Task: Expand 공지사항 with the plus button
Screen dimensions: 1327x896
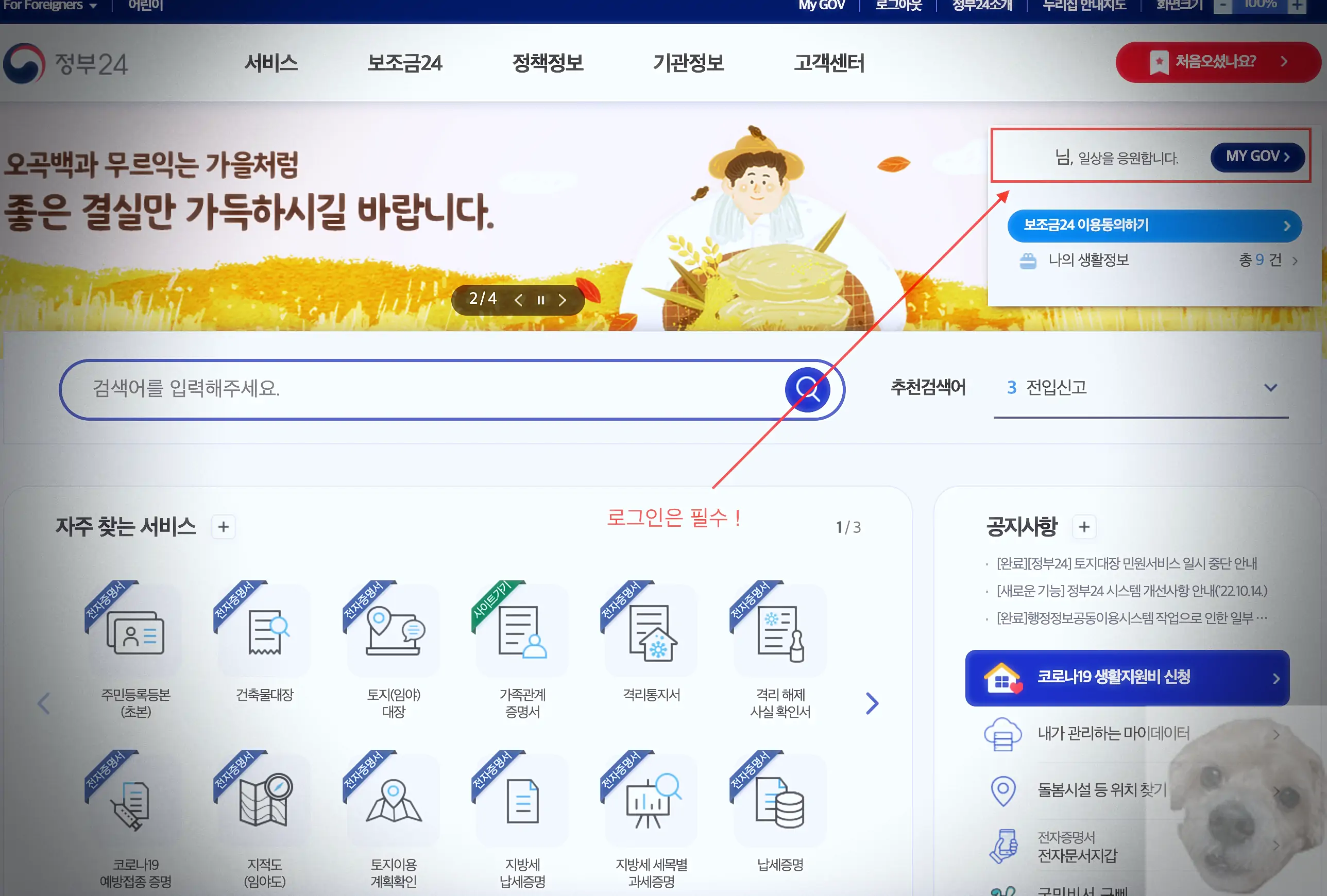Action: pyautogui.click(x=1084, y=527)
